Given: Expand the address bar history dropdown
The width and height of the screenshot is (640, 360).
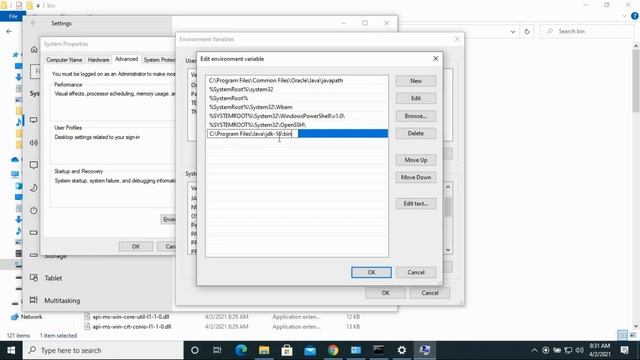Looking at the screenshot, I should coord(513,31).
